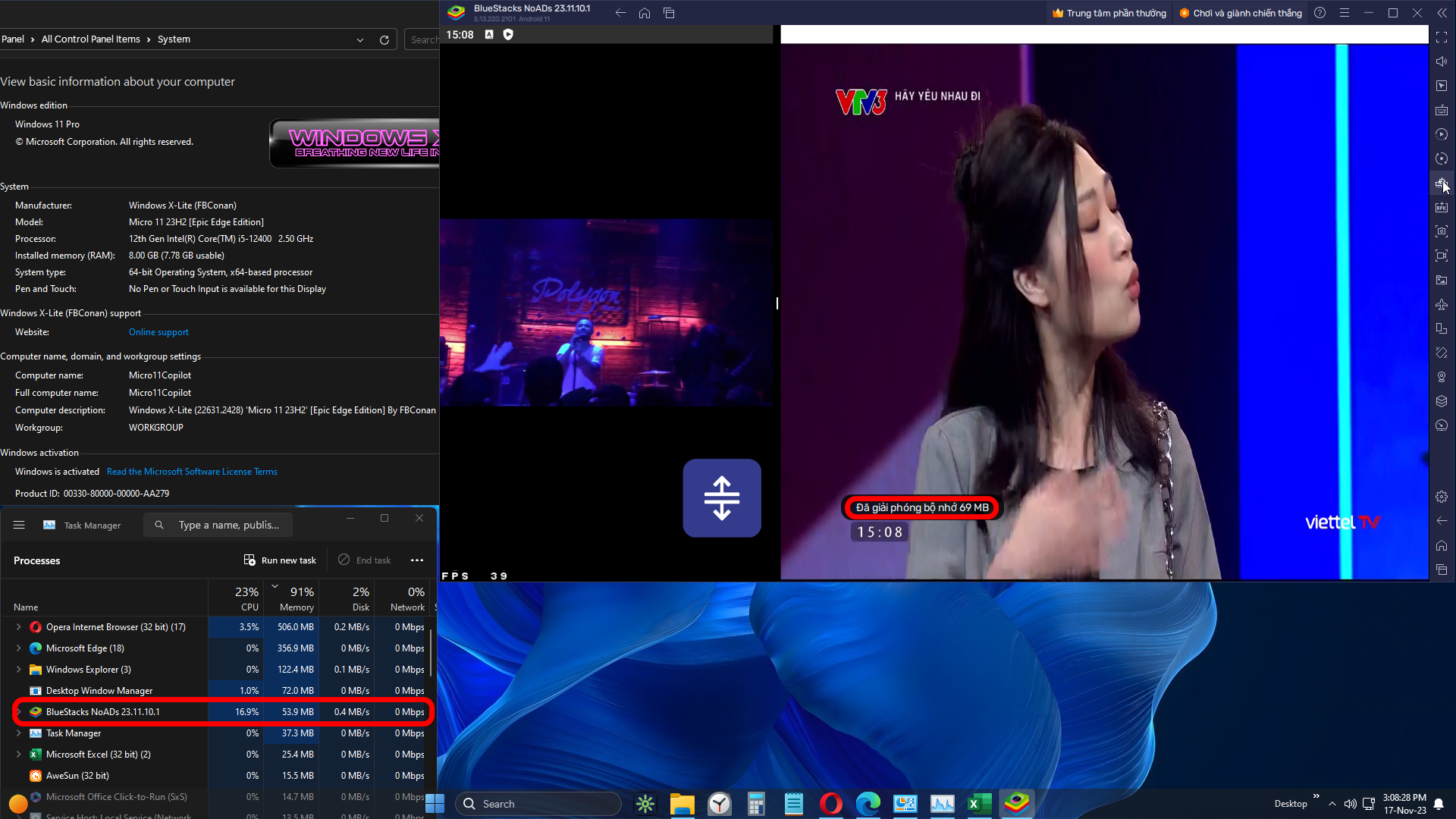
Task: Click the rotate screen icon in BlueStacks
Action: [x=1442, y=353]
